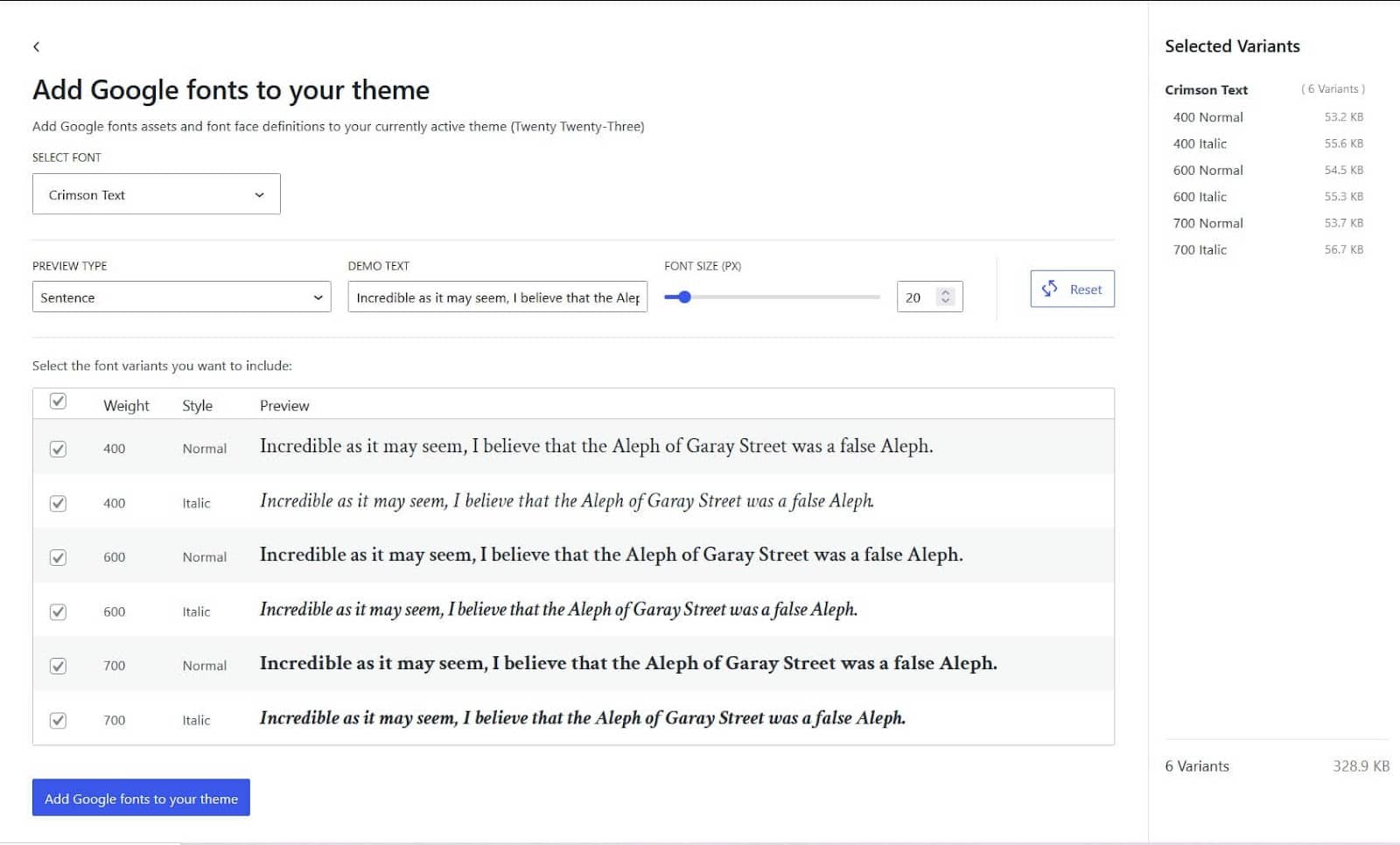Image resolution: width=1400 pixels, height=845 pixels.
Task: Use the font size stepper arrows
Action: click(945, 297)
